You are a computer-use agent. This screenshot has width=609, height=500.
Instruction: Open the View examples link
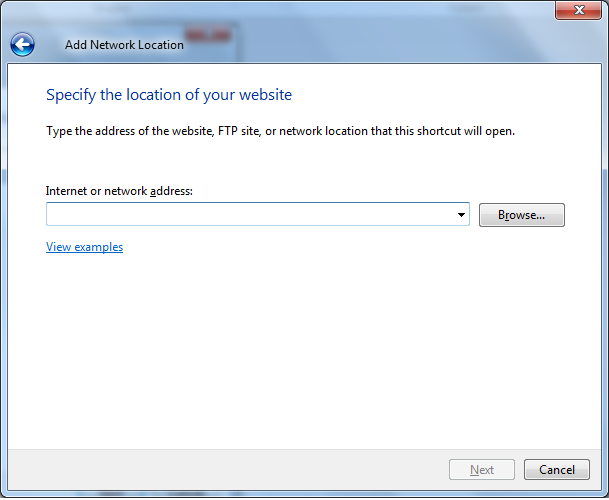(x=84, y=247)
